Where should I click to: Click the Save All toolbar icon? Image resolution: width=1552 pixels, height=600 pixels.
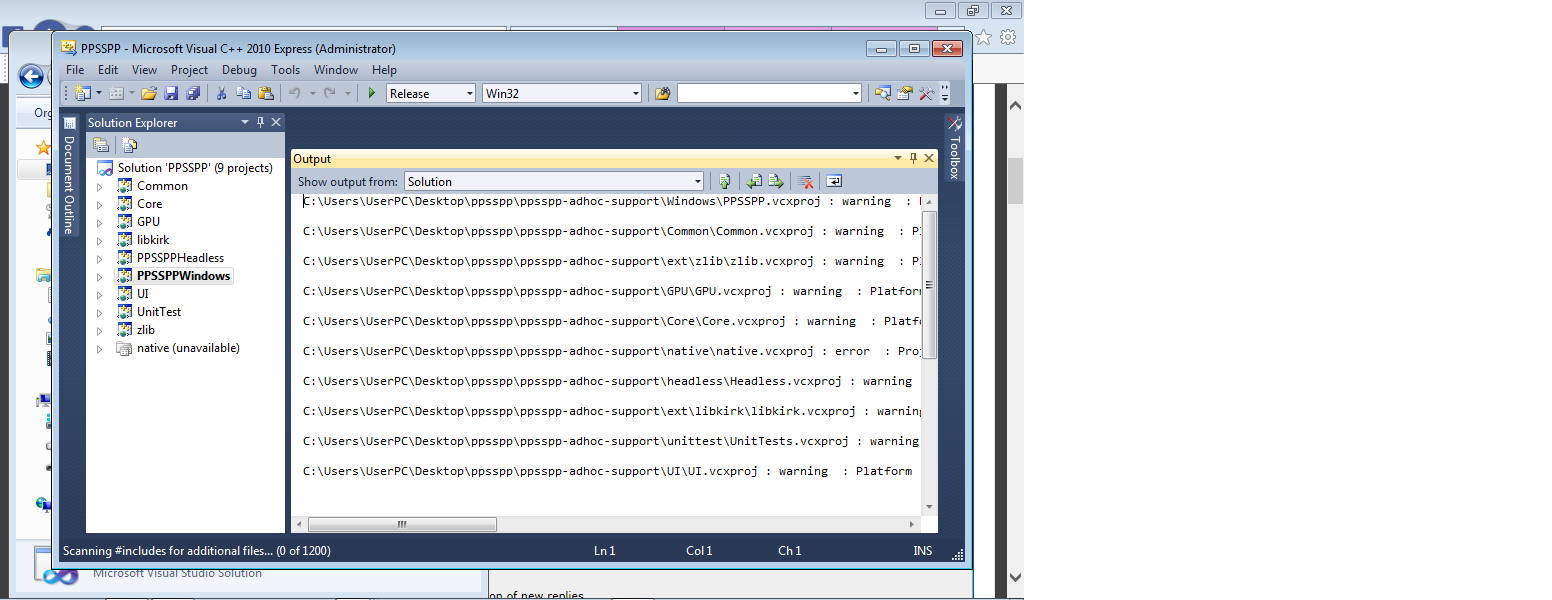coord(192,93)
